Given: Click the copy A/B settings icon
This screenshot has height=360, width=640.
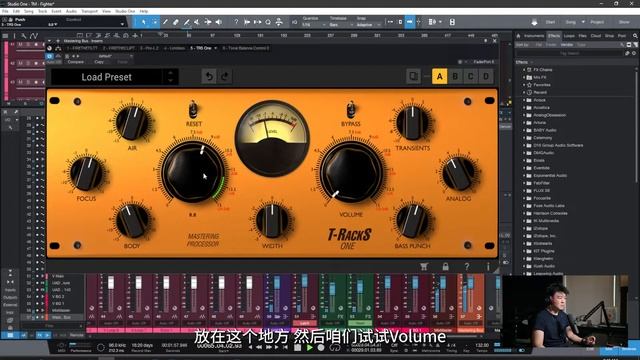Looking at the screenshot, I should [413, 76].
